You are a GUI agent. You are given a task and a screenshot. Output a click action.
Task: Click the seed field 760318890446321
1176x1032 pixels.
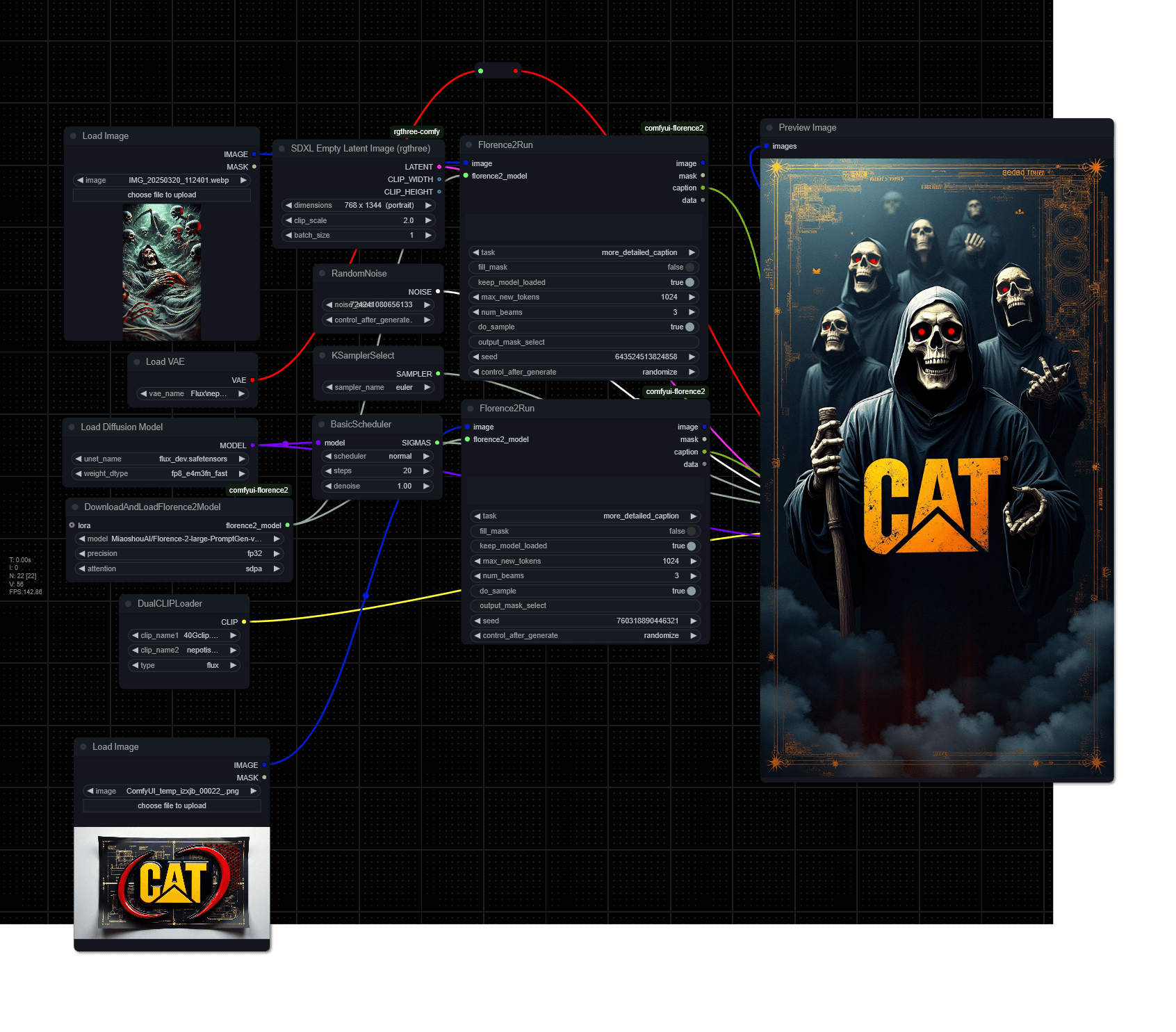(x=586, y=621)
